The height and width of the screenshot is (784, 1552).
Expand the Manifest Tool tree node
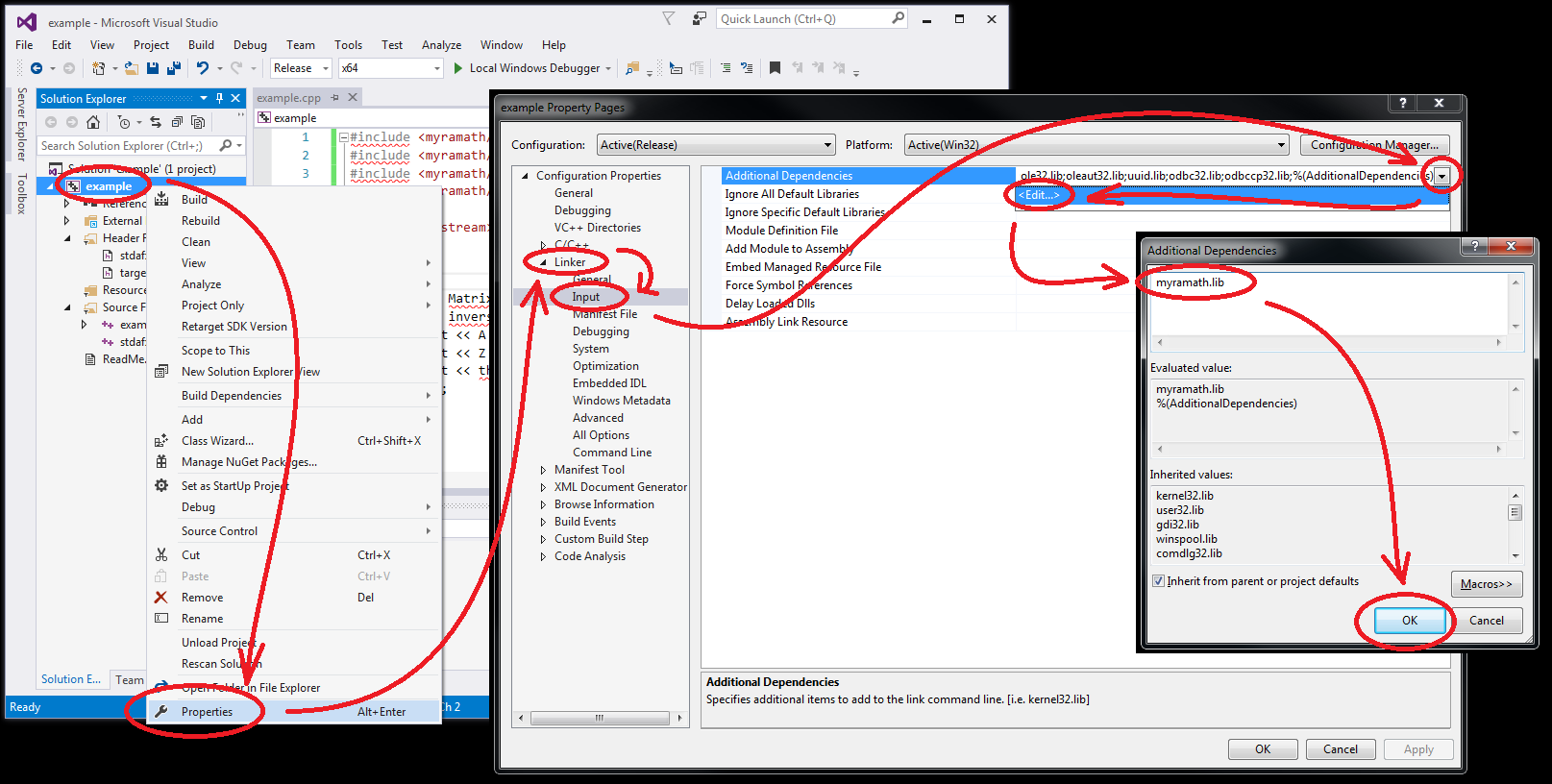544,470
